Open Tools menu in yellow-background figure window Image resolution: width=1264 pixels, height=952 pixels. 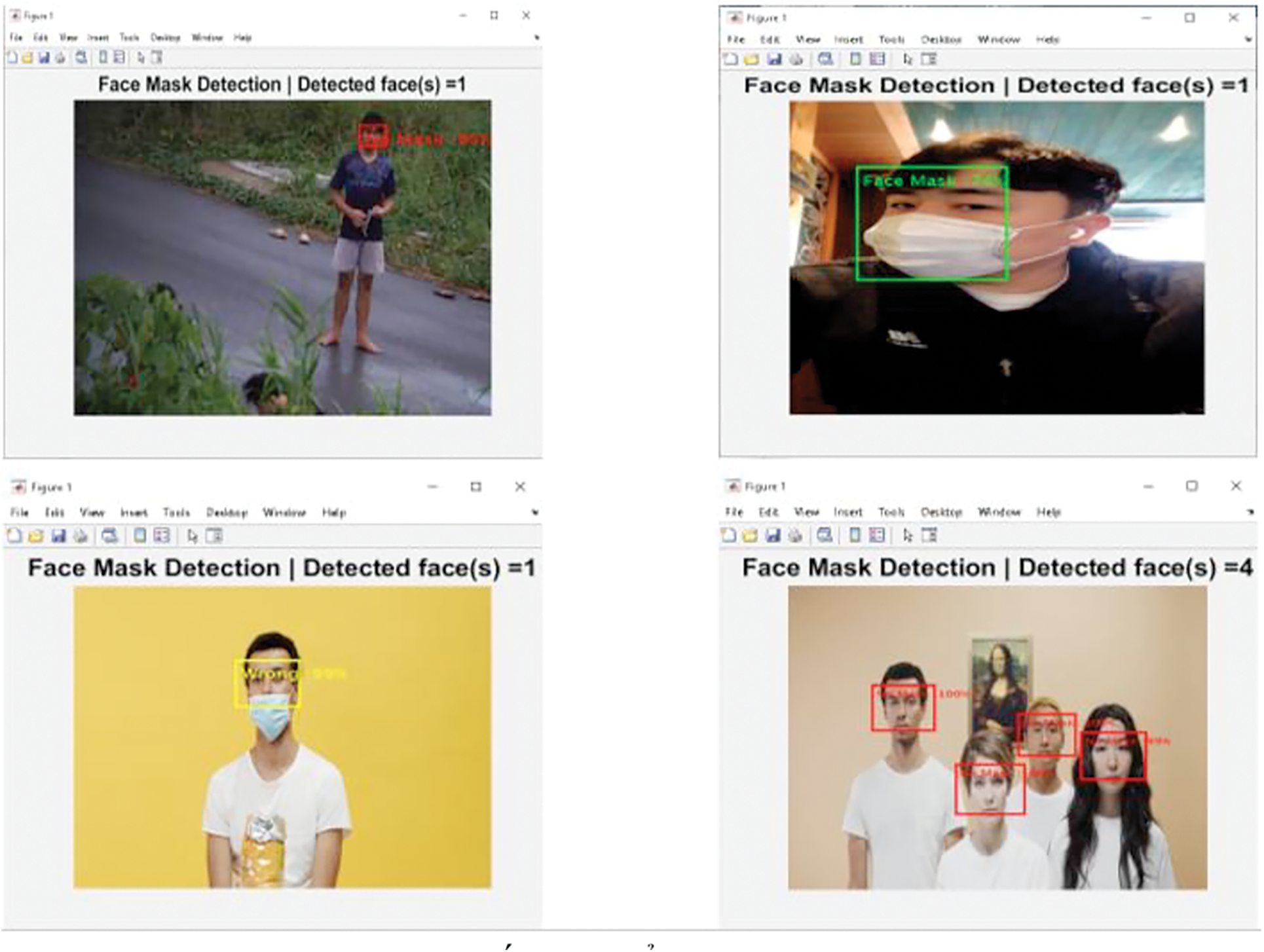[176, 513]
